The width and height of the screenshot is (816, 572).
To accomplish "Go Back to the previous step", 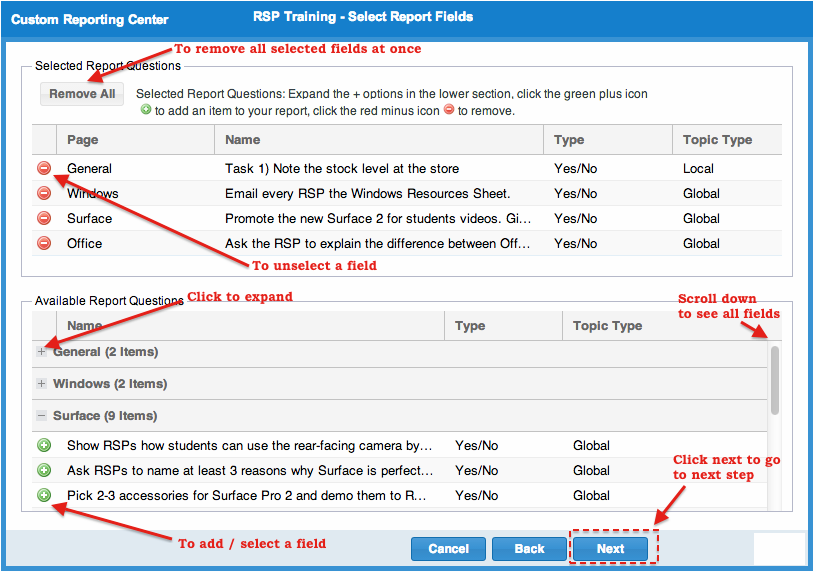I will 529,549.
